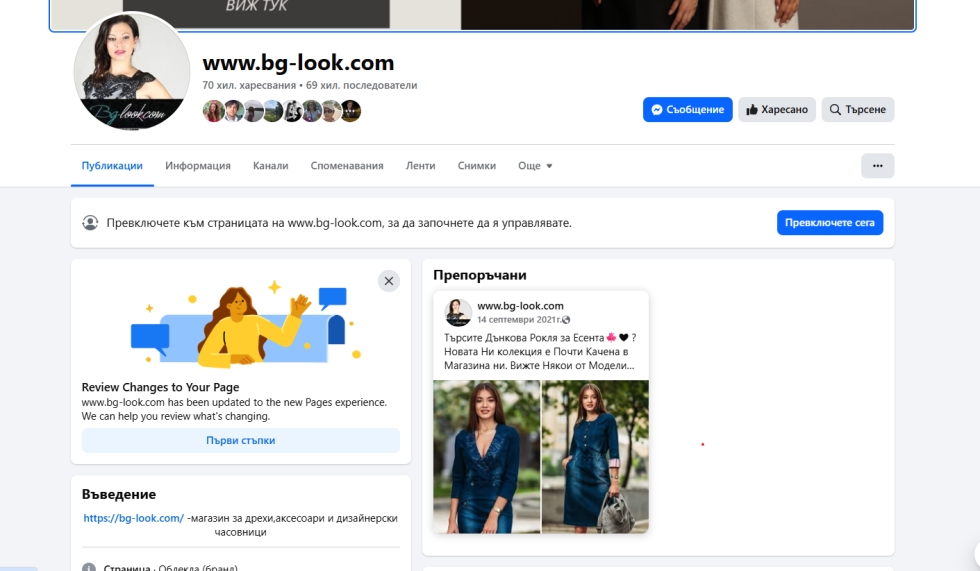Open the three-dot page options menu

pos(878,166)
